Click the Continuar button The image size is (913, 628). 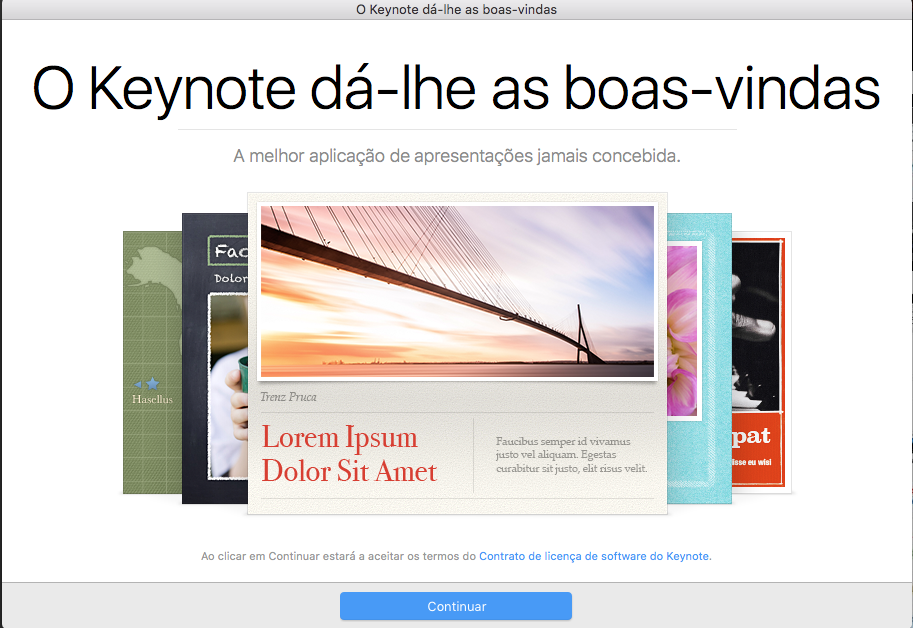(x=456, y=606)
